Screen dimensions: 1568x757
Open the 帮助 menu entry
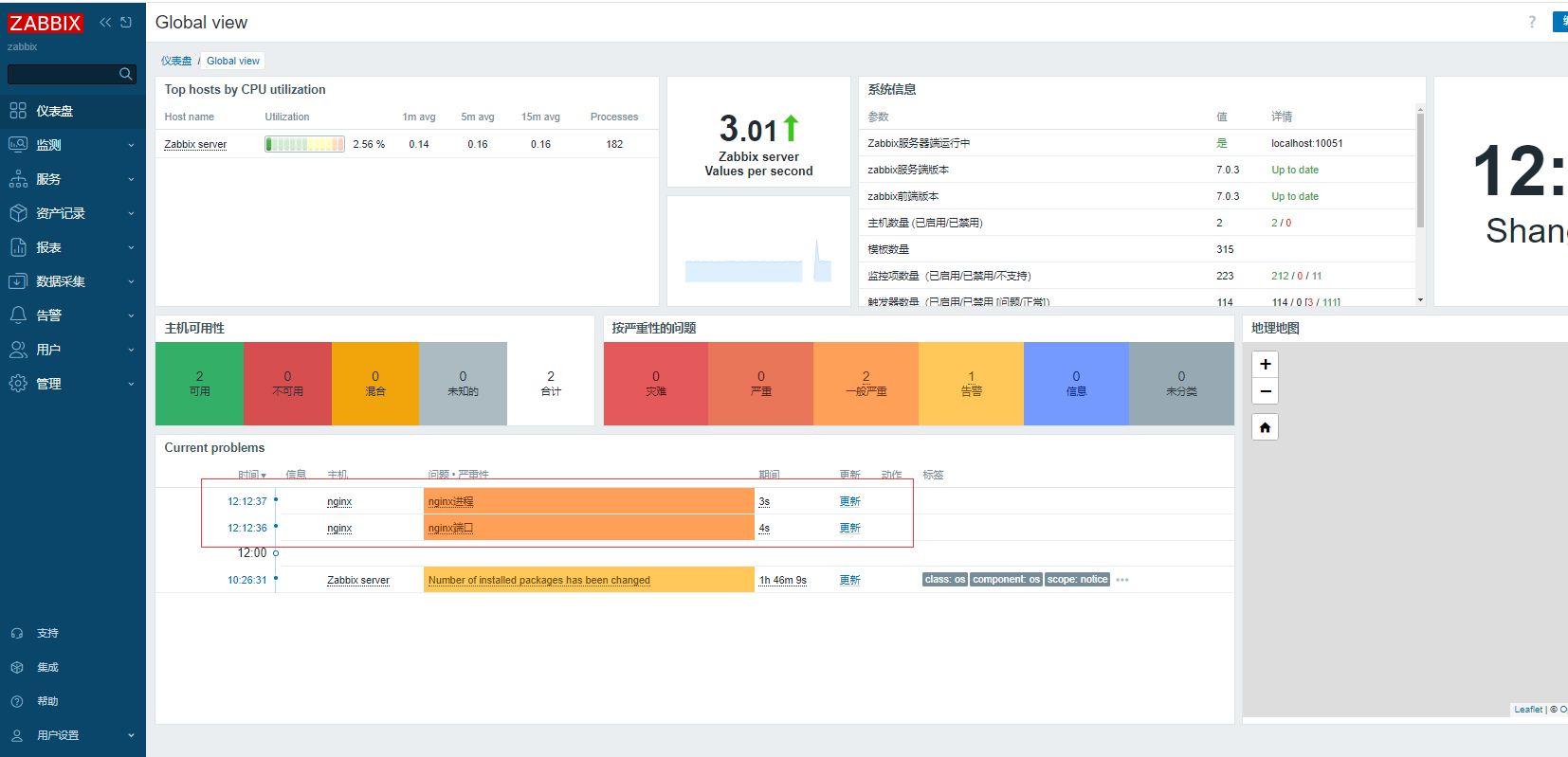coord(73,701)
